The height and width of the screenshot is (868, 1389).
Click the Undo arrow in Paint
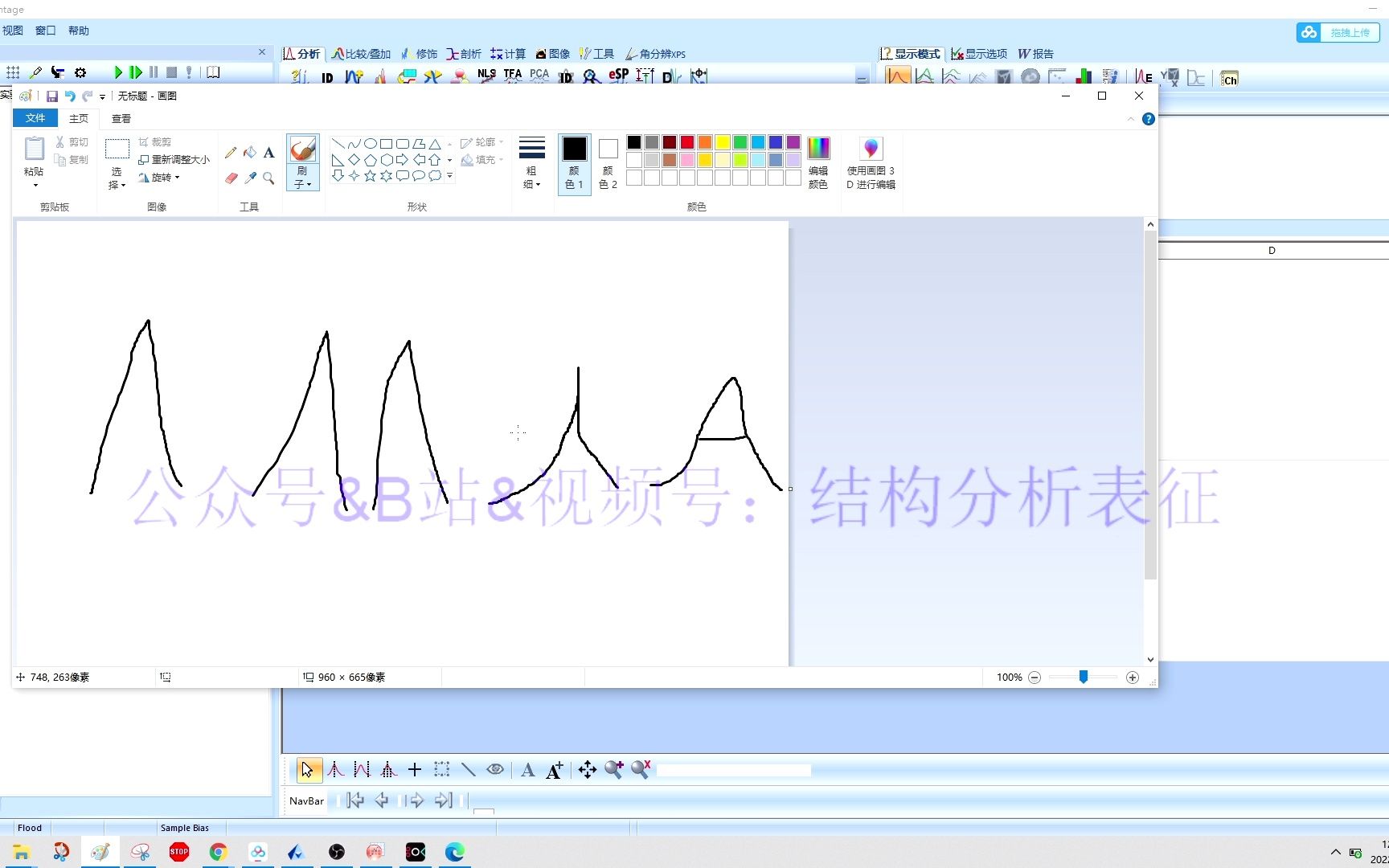click(70, 96)
